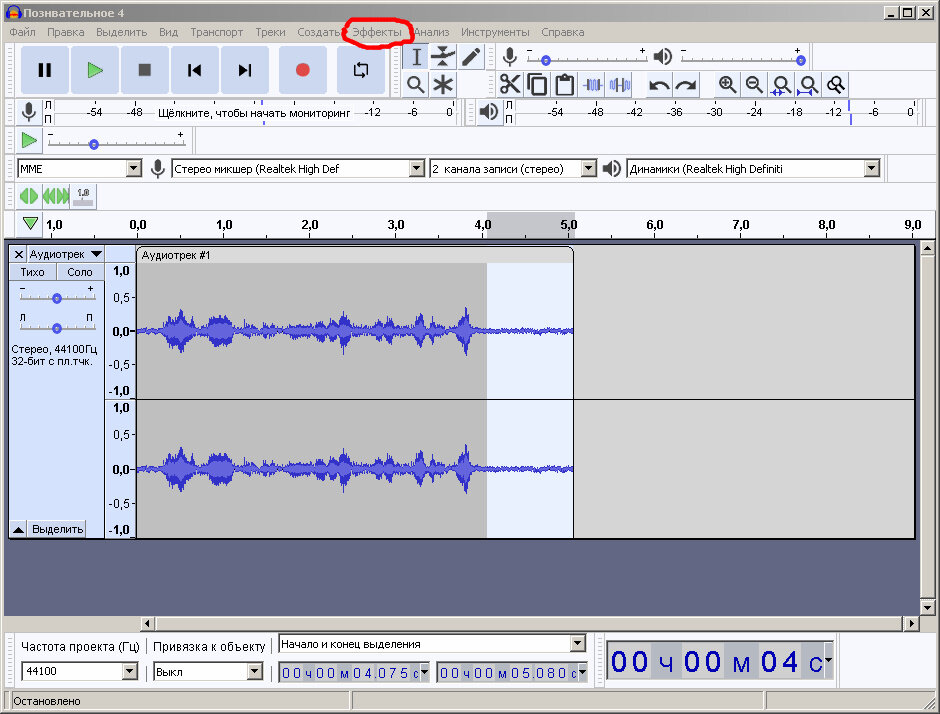Click the track pan slider knob
This screenshot has width=940, height=714.
pos(56,328)
